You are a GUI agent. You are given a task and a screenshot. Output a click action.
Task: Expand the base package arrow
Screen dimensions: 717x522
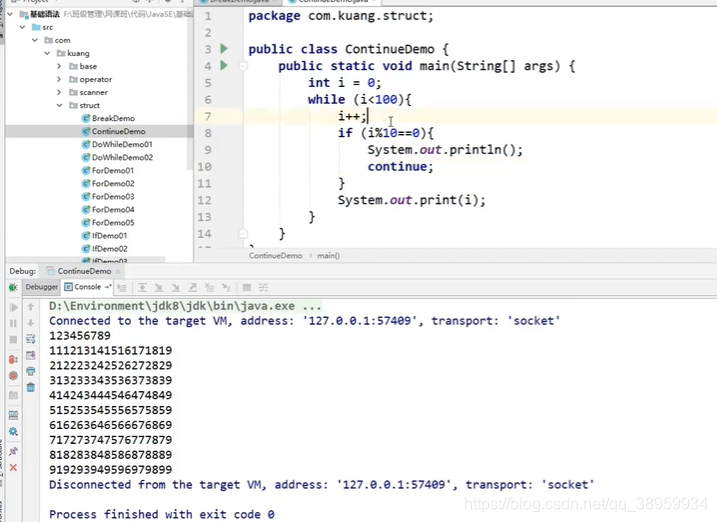[59, 66]
